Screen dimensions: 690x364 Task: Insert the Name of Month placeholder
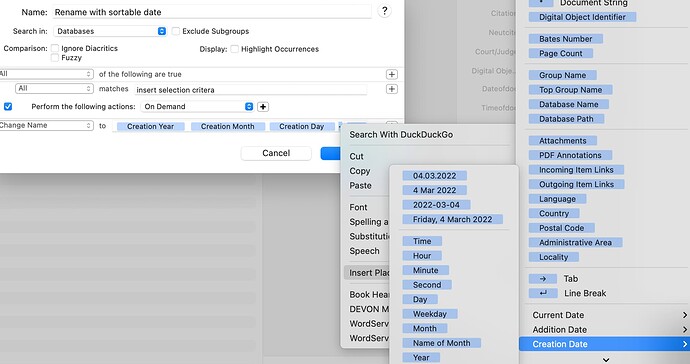click(441, 343)
